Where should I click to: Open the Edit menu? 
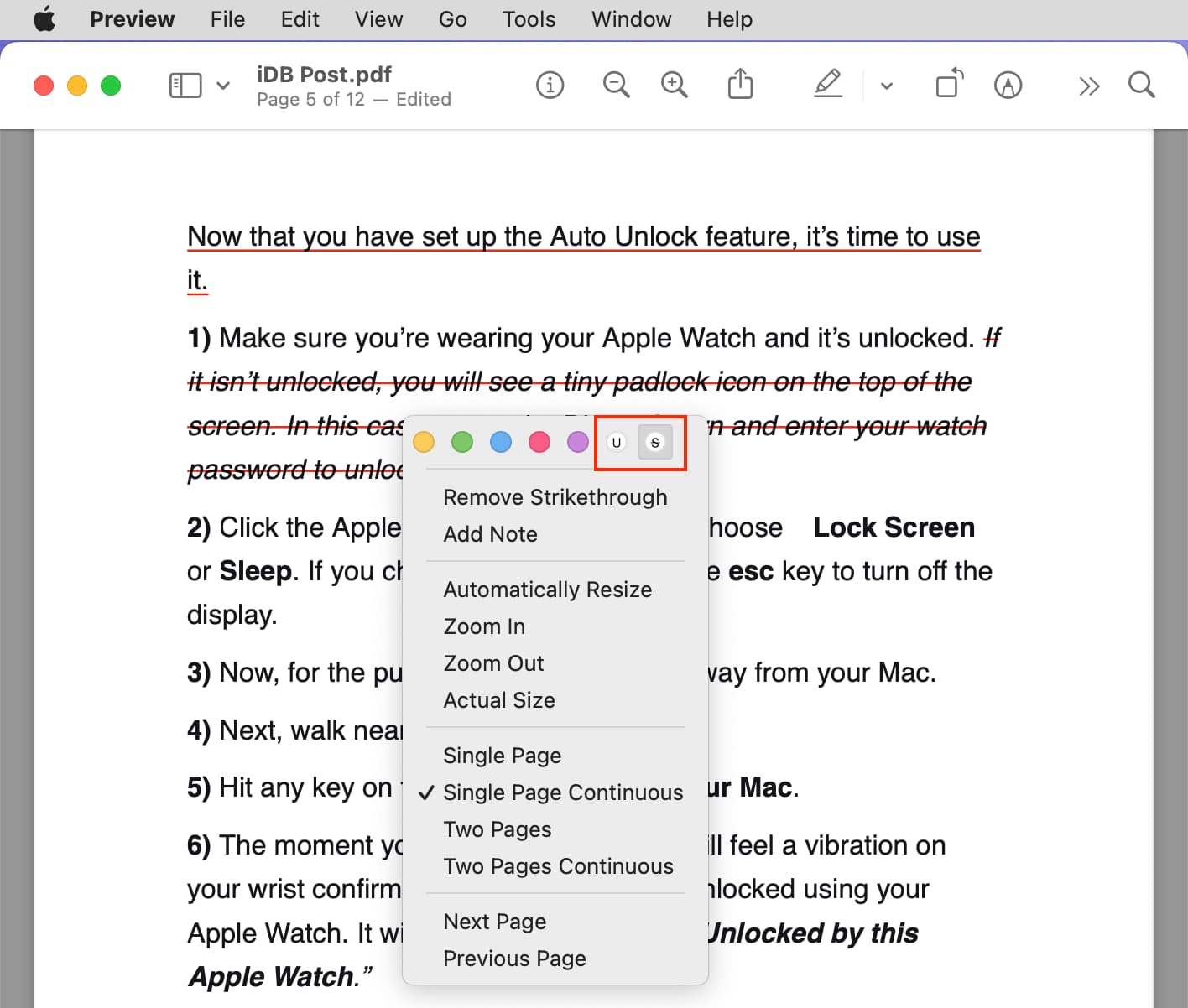[x=300, y=18]
